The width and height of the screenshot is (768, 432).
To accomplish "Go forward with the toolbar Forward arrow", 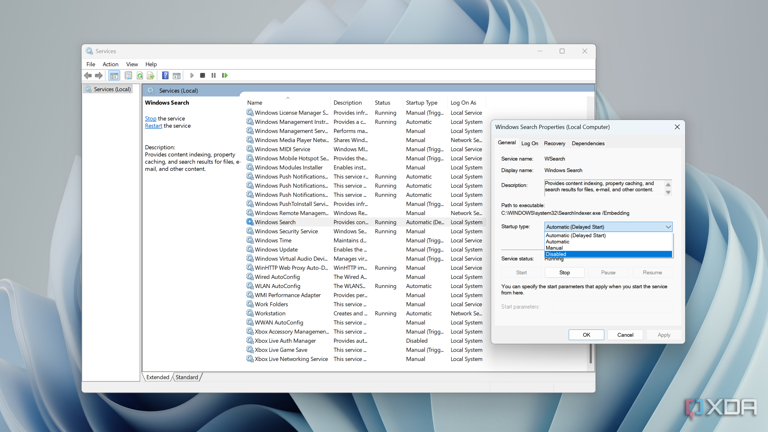I will click(99, 75).
